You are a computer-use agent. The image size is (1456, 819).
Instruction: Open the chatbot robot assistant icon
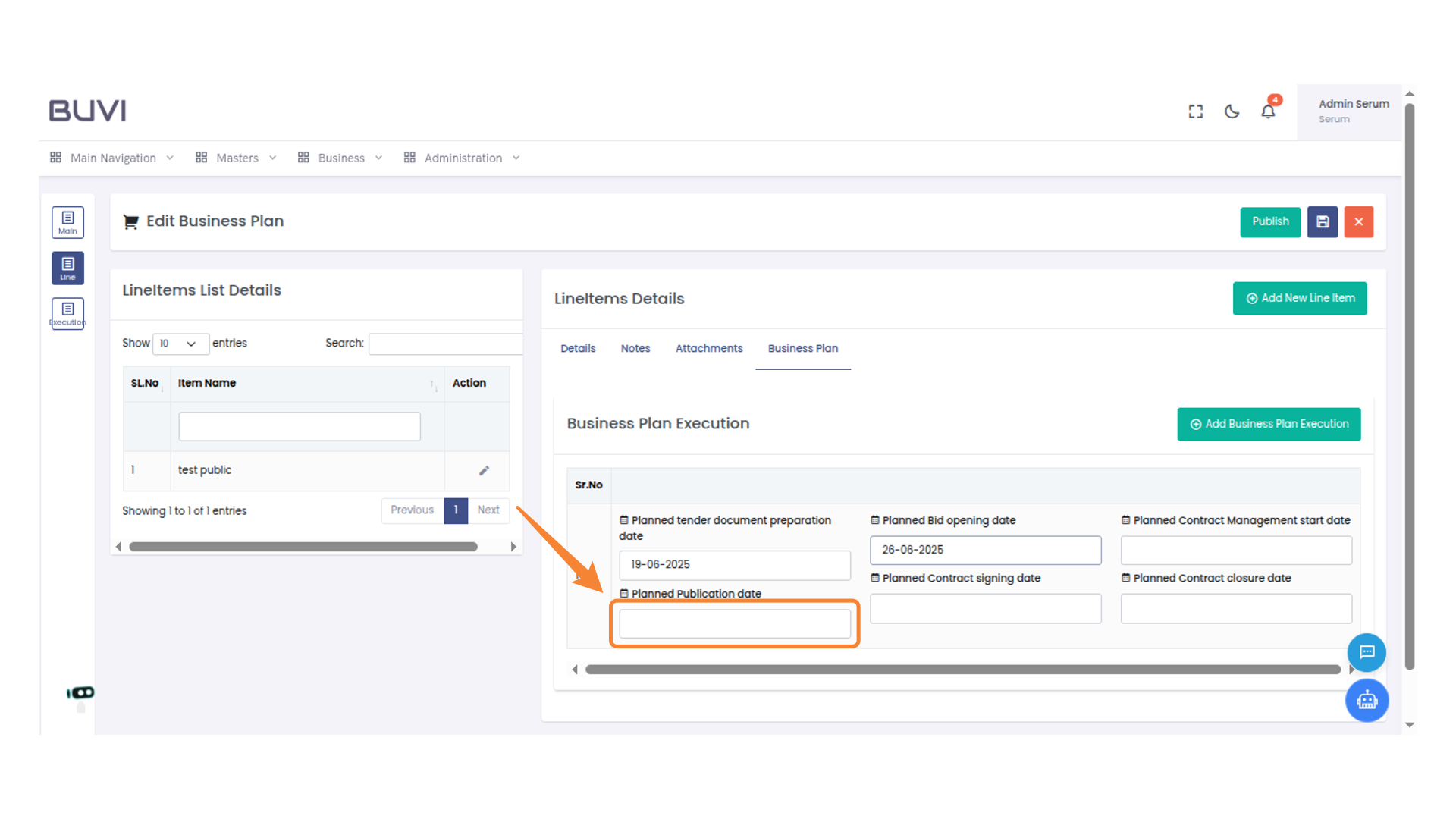tap(1367, 700)
